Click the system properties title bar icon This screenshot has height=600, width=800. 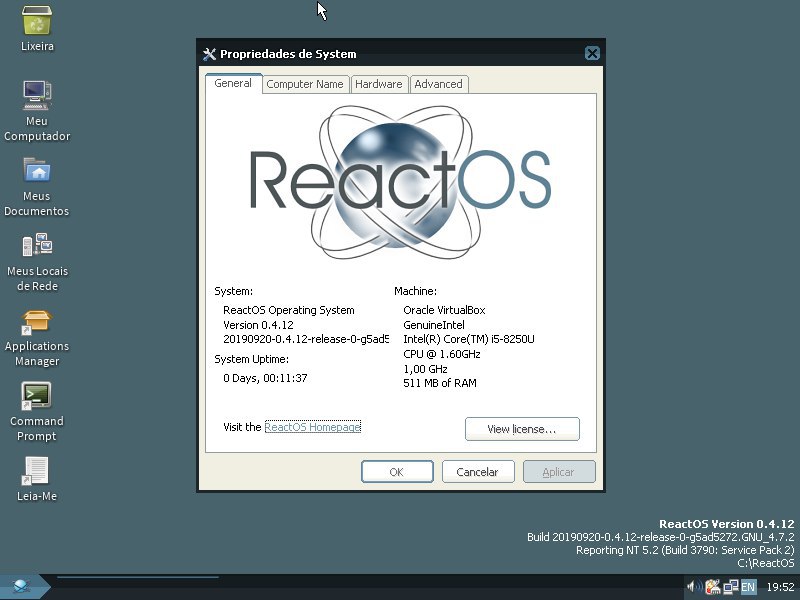(x=209, y=54)
